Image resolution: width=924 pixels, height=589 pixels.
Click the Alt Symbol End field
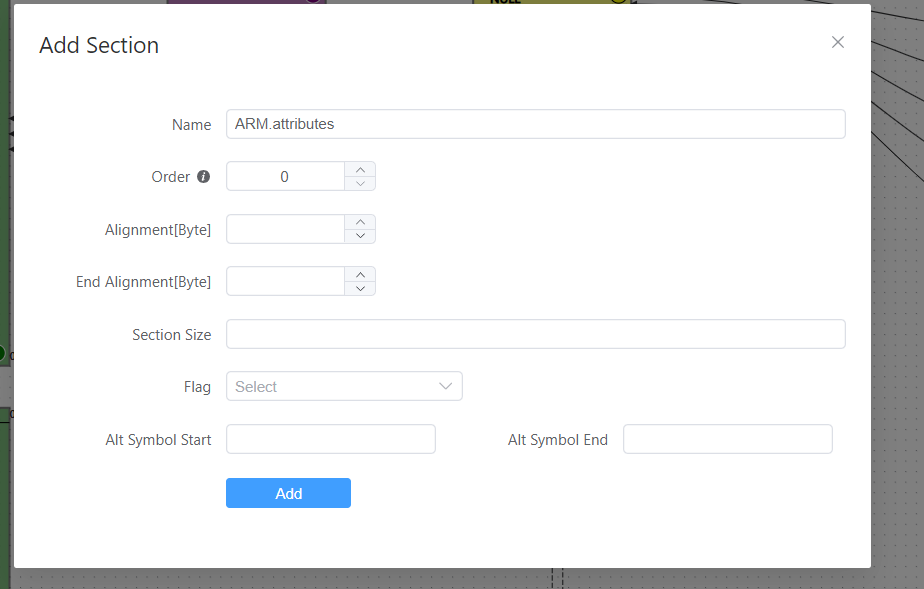tap(727, 440)
